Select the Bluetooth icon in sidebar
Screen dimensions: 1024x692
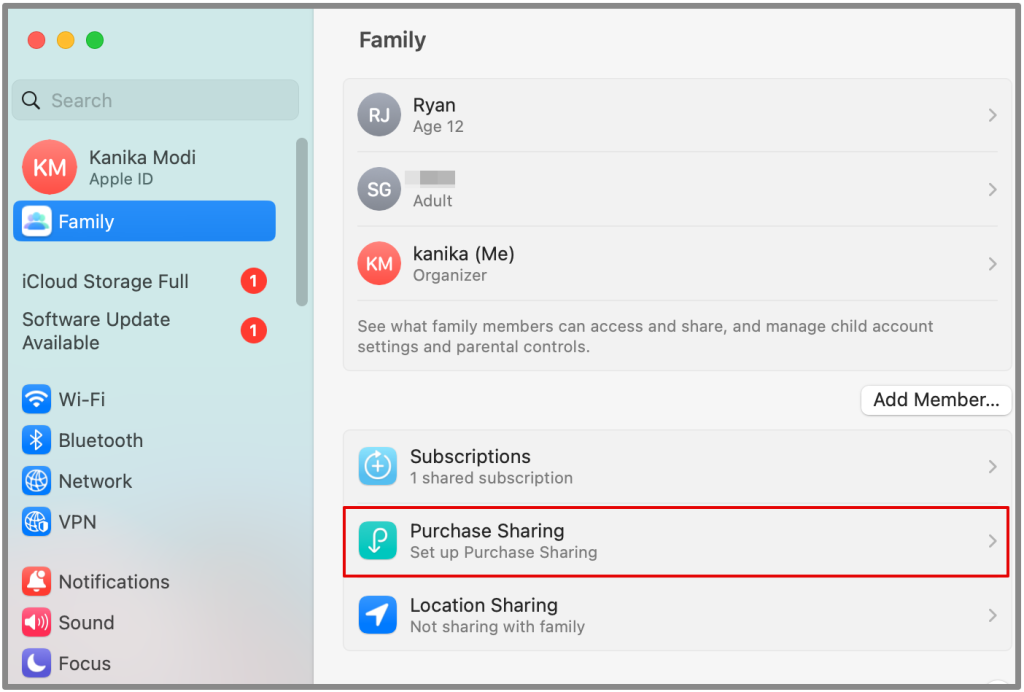pos(37,440)
